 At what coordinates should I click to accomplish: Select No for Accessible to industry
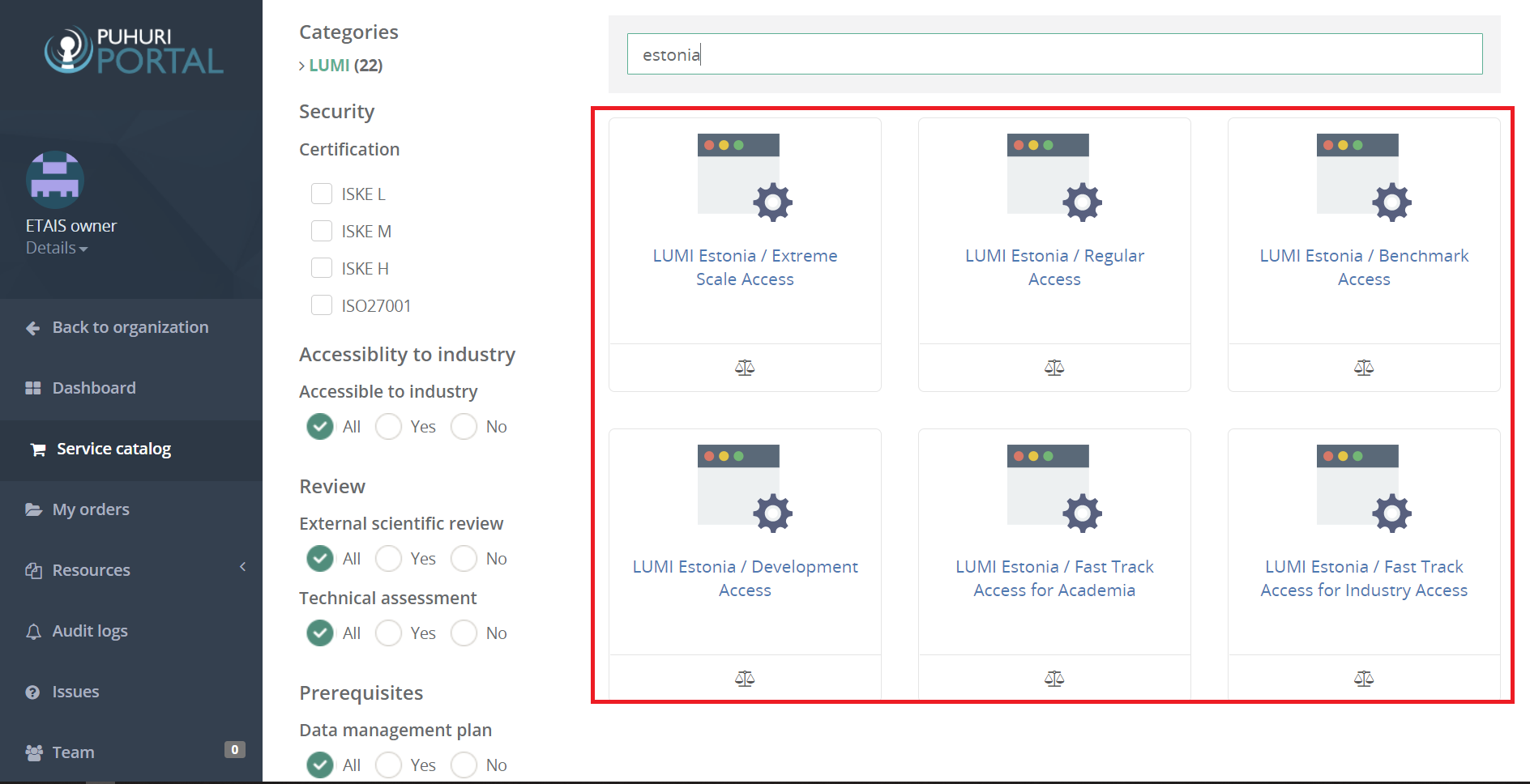point(464,426)
